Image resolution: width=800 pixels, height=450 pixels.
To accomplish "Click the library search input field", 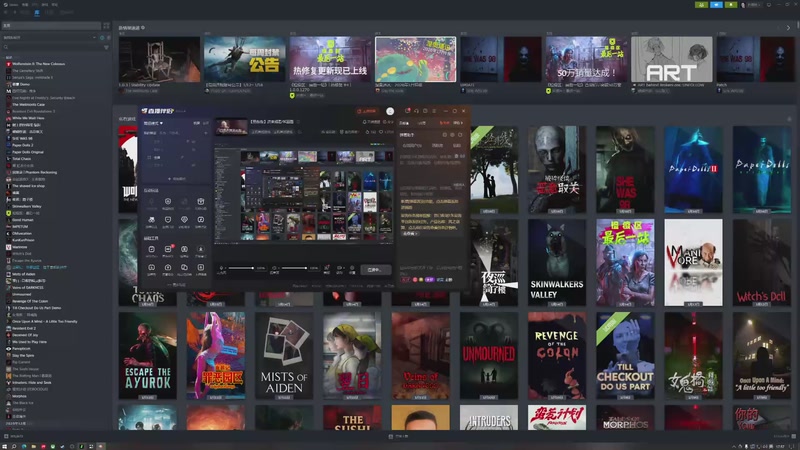I will (53, 47).
